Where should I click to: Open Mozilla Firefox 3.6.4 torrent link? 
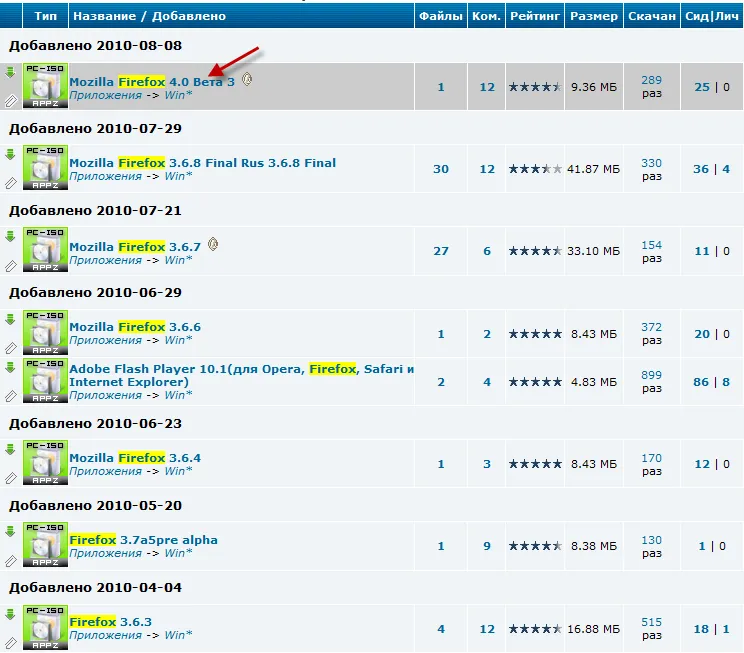click(x=135, y=458)
